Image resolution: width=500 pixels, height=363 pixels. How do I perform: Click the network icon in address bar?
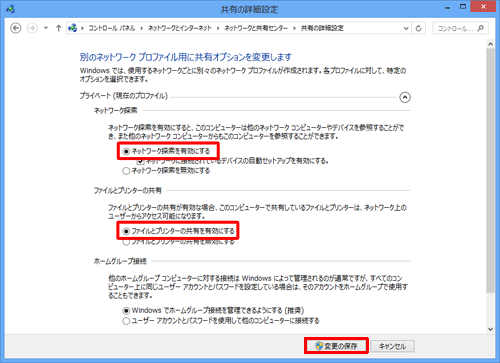[x=72, y=28]
